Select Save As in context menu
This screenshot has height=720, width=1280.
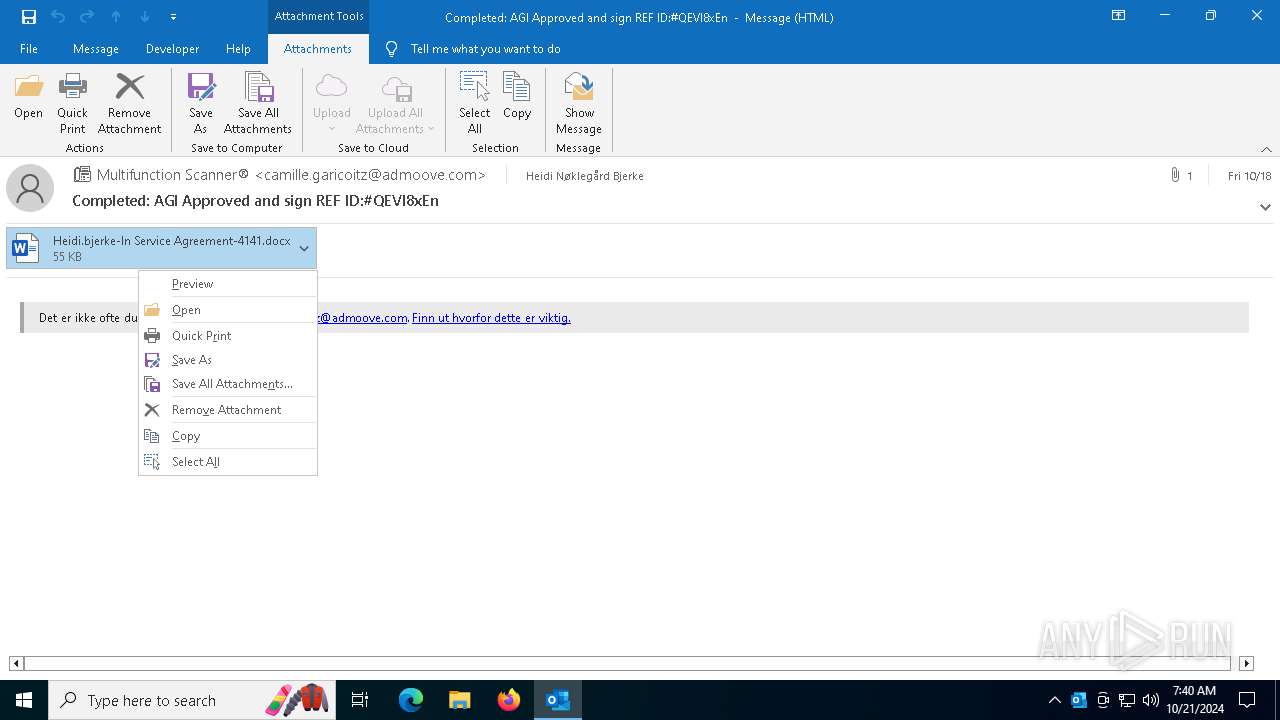coord(228,360)
